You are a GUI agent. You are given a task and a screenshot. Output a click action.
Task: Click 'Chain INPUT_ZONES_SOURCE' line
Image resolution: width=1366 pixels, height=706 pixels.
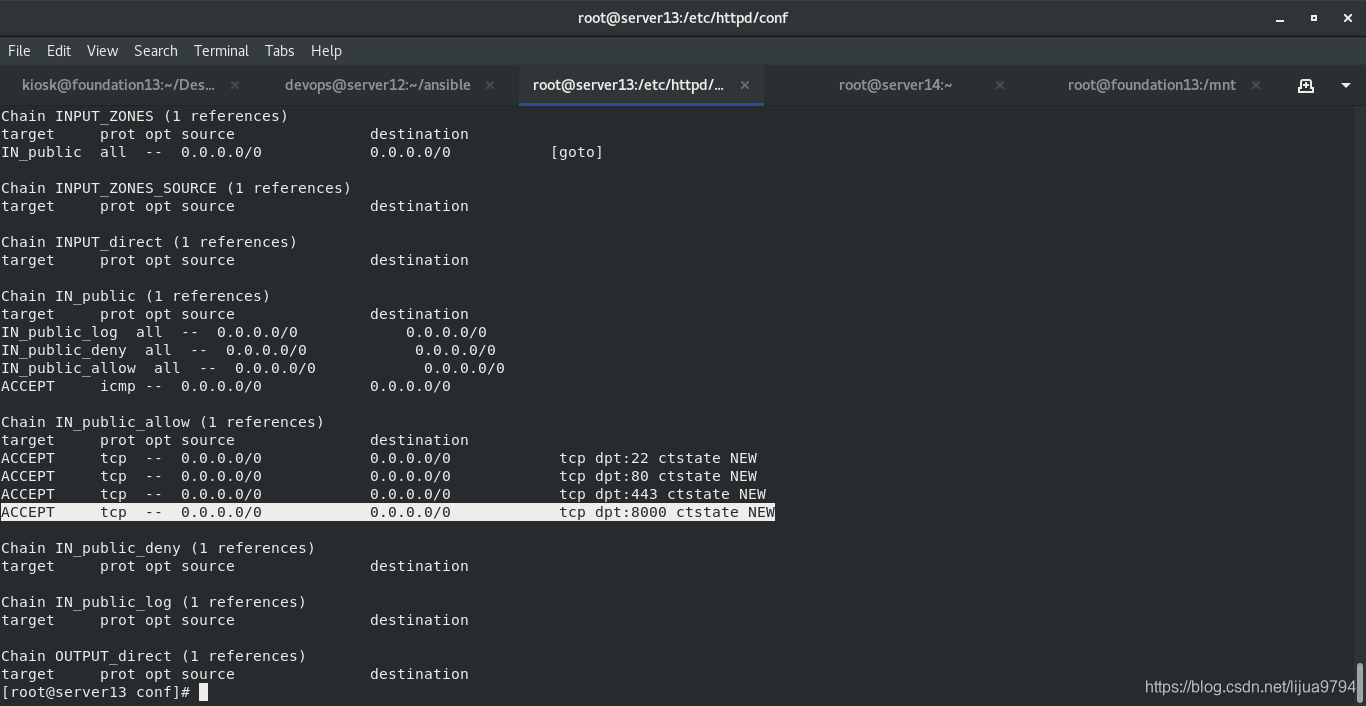click(176, 188)
